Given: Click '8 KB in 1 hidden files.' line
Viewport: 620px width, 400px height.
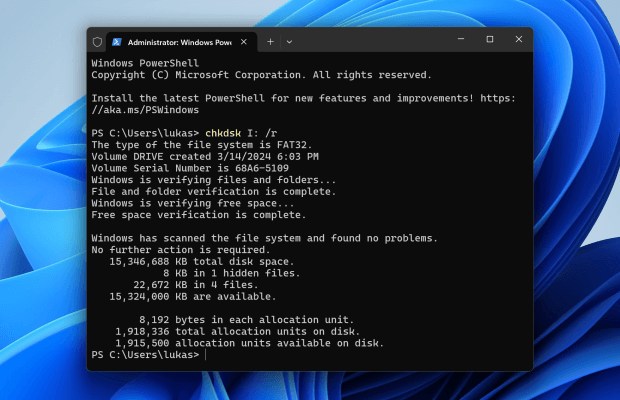Looking at the screenshot, I should [x=232, y=273].
